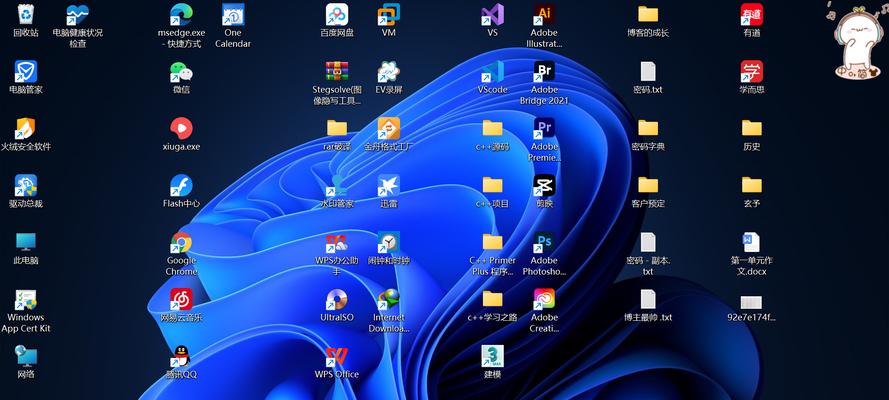Launch One Calendar app icon
This screenshot has width=889, height=400.
point(233,15)
